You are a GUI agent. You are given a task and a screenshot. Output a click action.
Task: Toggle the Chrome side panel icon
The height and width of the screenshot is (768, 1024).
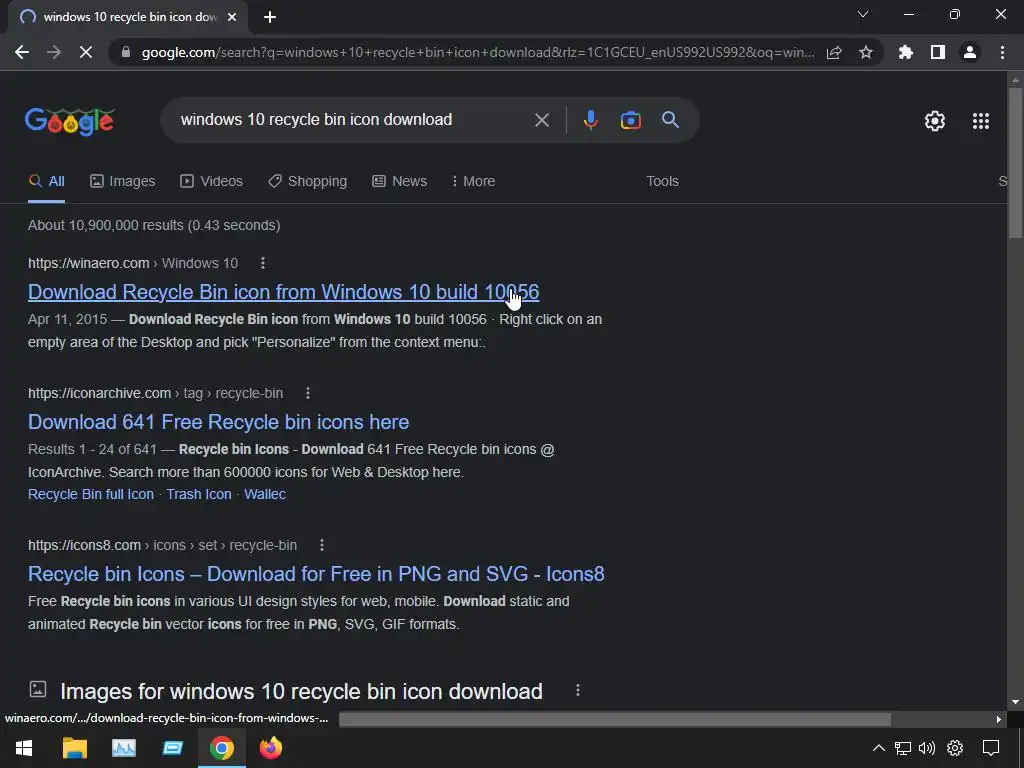point(938,52)
